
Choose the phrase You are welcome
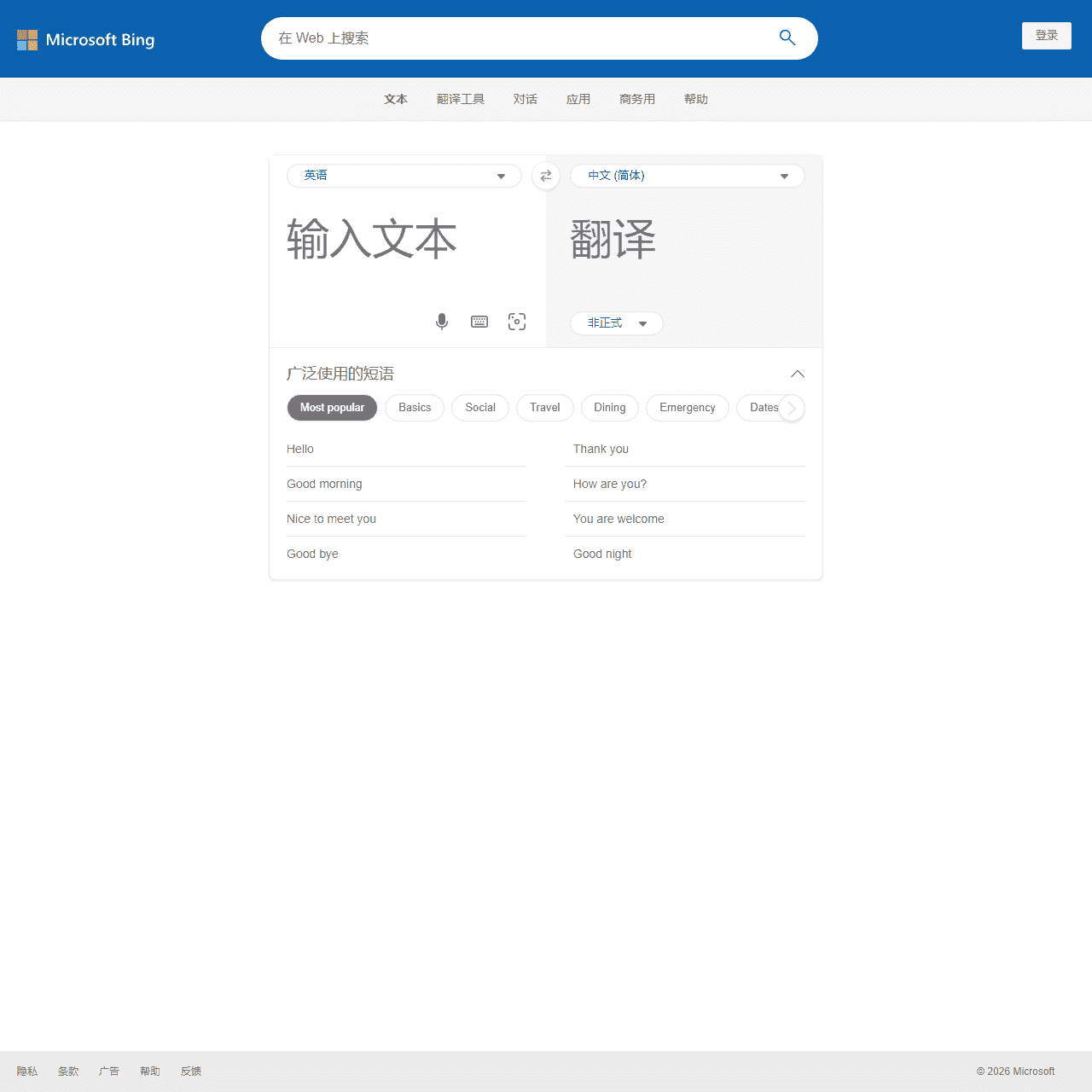tap(685, 519)
